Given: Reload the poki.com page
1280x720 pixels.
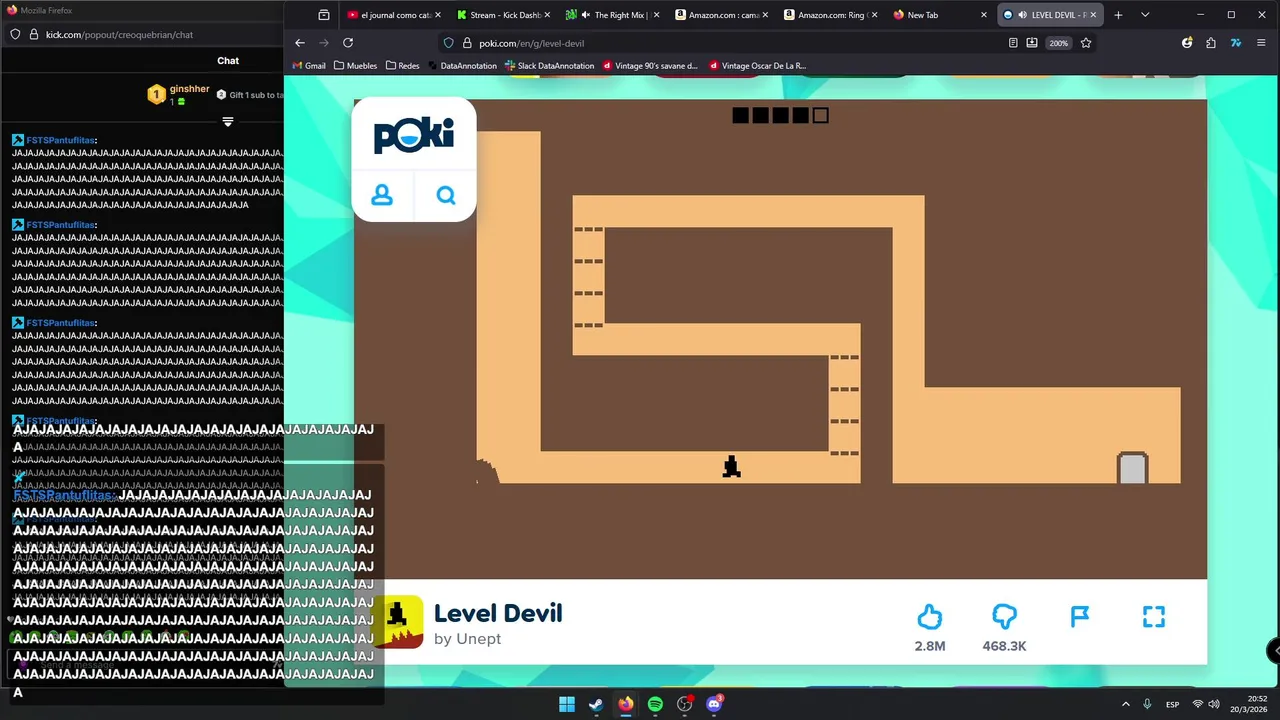Looking at the screenshot, I should (348, 43).
